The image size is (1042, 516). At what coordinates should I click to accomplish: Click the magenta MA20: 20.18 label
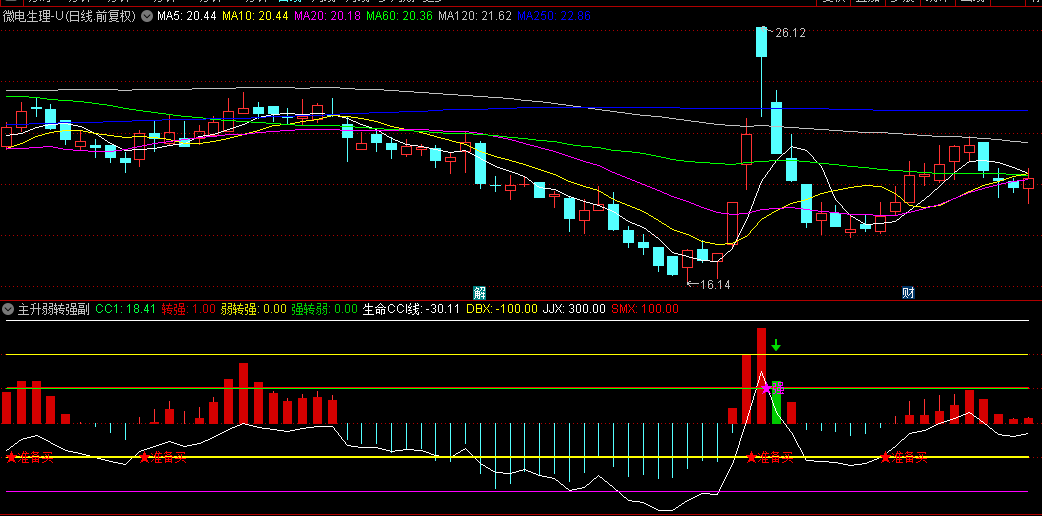[x=327, y=16]
